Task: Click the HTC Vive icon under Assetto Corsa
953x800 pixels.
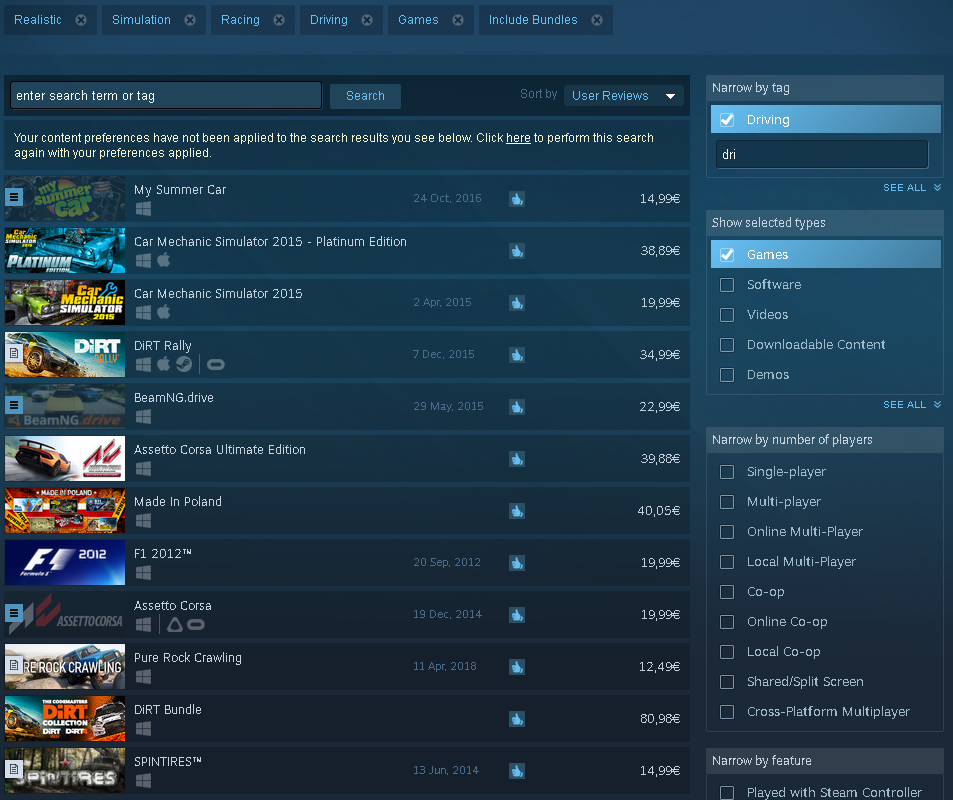Action: click(x=175, y=624)
